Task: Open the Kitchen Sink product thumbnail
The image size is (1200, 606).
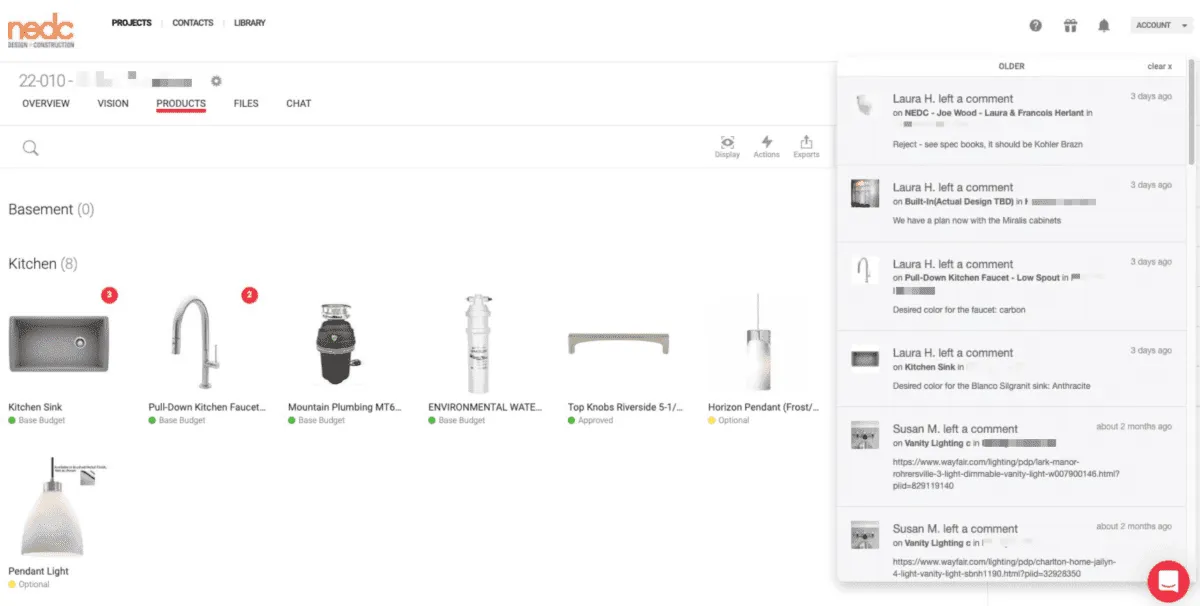Action: coord(58,344)
